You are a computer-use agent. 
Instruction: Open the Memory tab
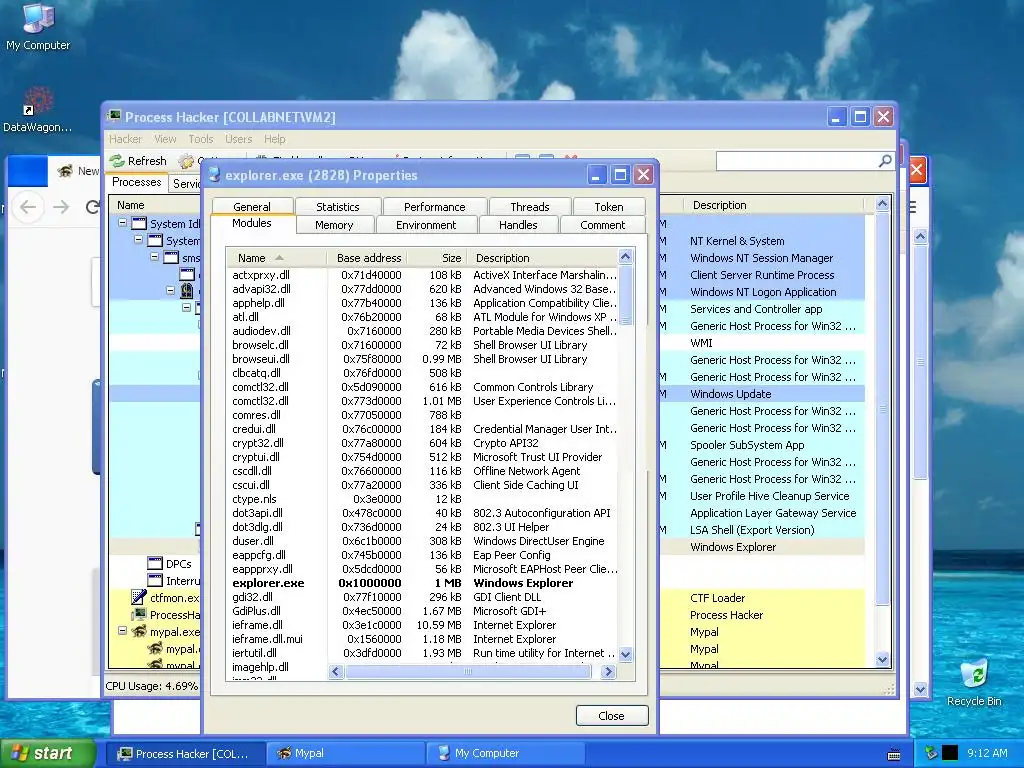pos(334,225)
